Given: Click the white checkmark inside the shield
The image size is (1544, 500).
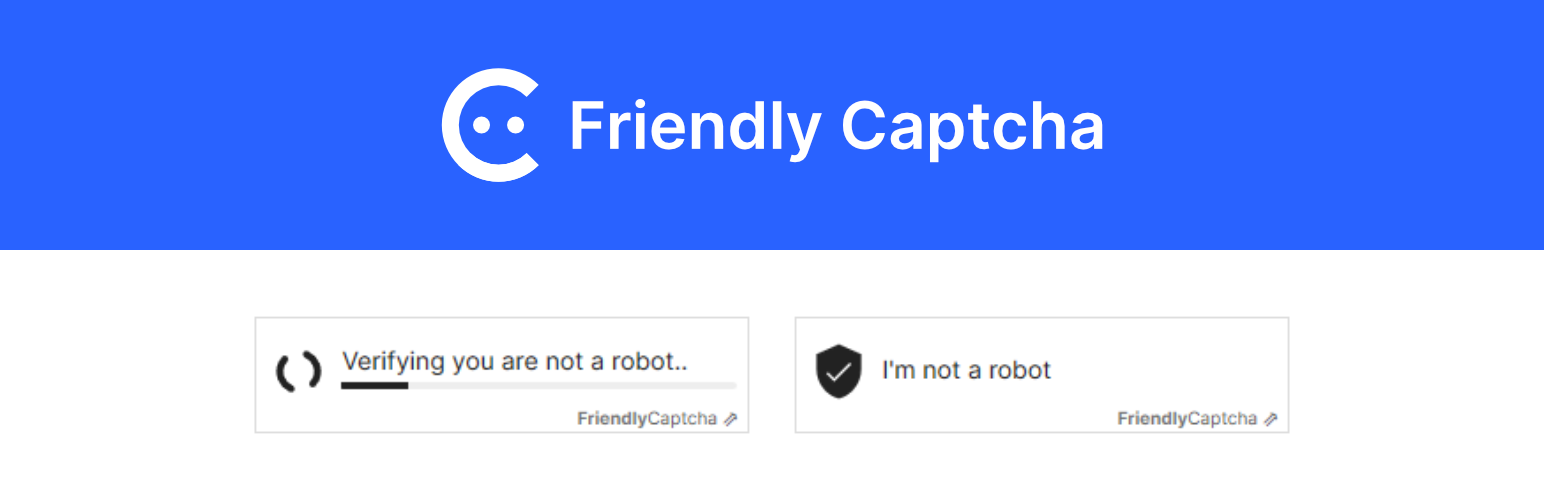Looking at the screenshot, I should pos(839,371).
